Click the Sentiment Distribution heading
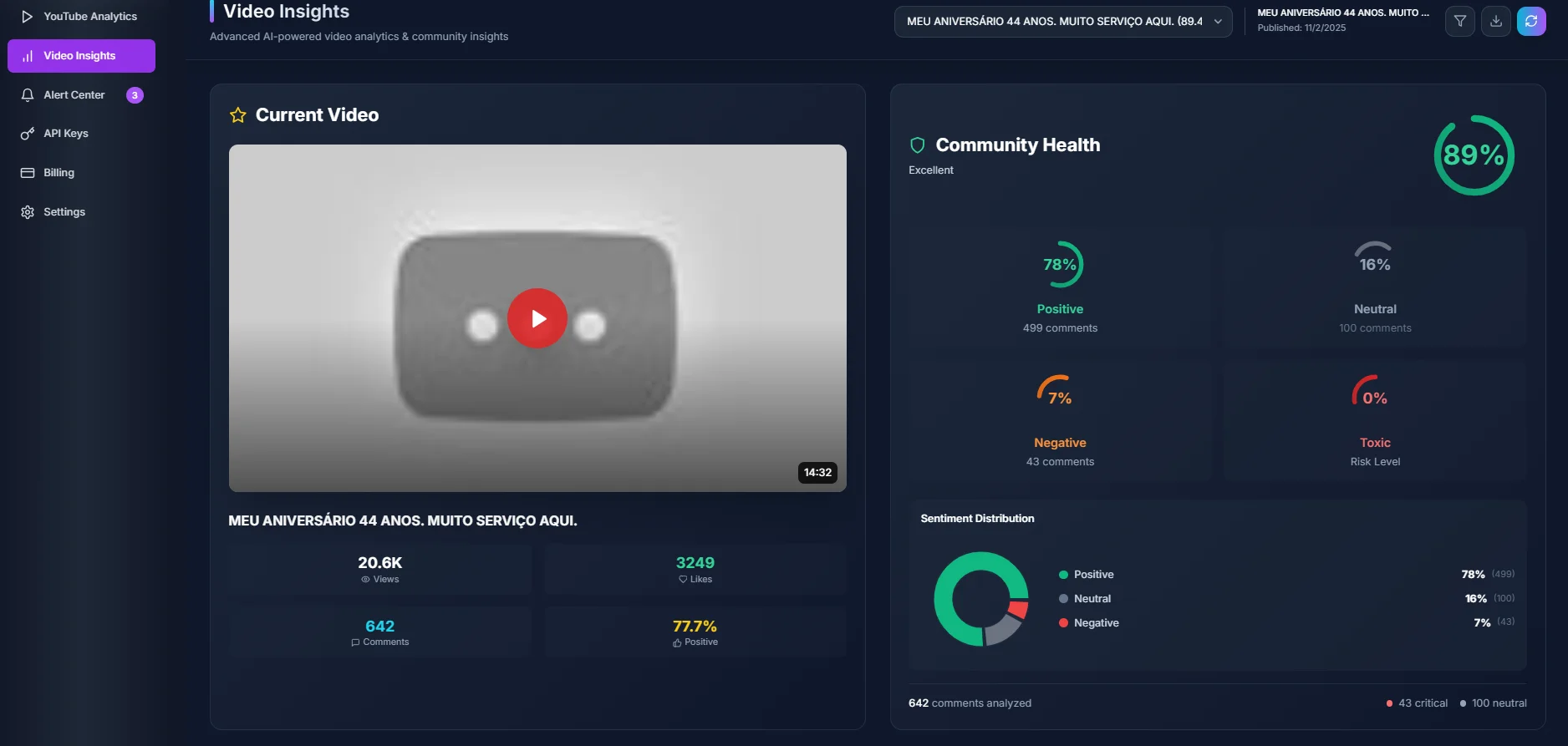This screenshot has height=746, width=1568. (x=977, y=519)
